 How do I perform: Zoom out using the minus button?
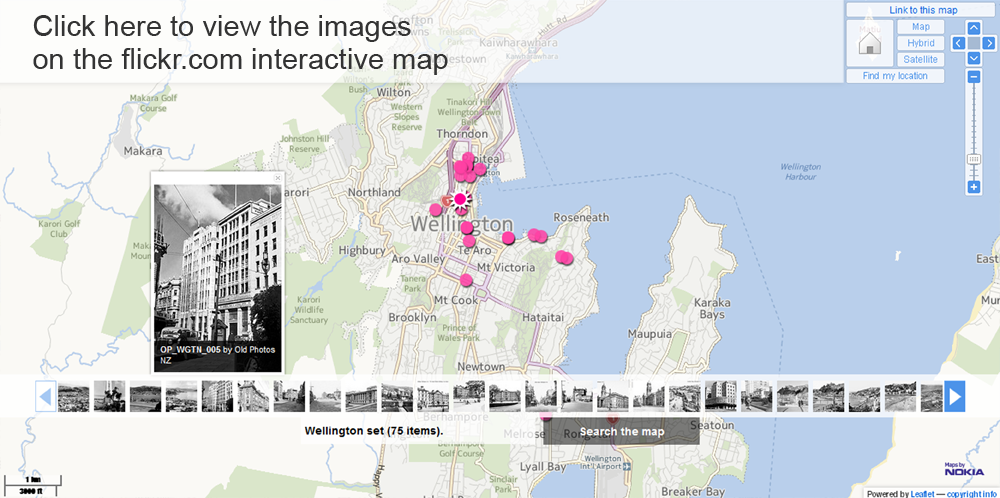(973, 77)
